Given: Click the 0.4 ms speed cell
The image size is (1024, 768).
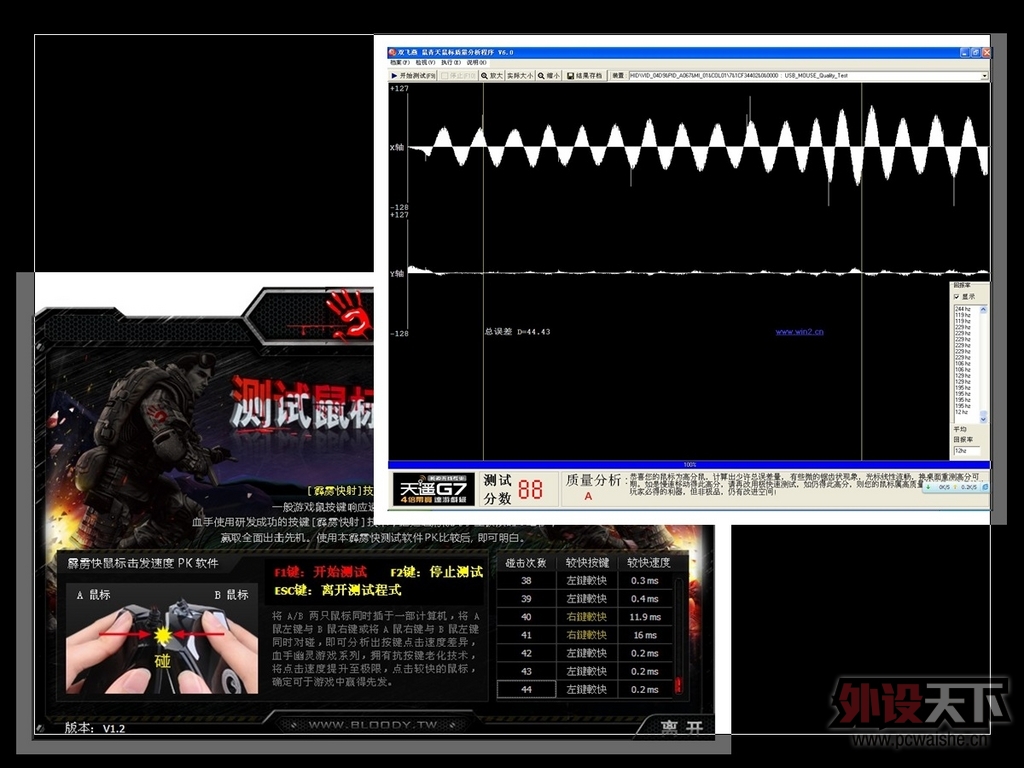Looking at the screenshot, I should click(645, 599).
